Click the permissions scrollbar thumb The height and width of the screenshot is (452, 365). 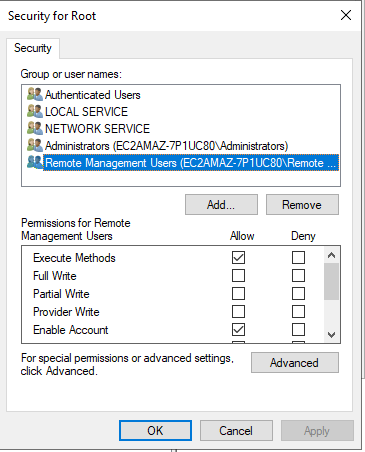(331, 282)
